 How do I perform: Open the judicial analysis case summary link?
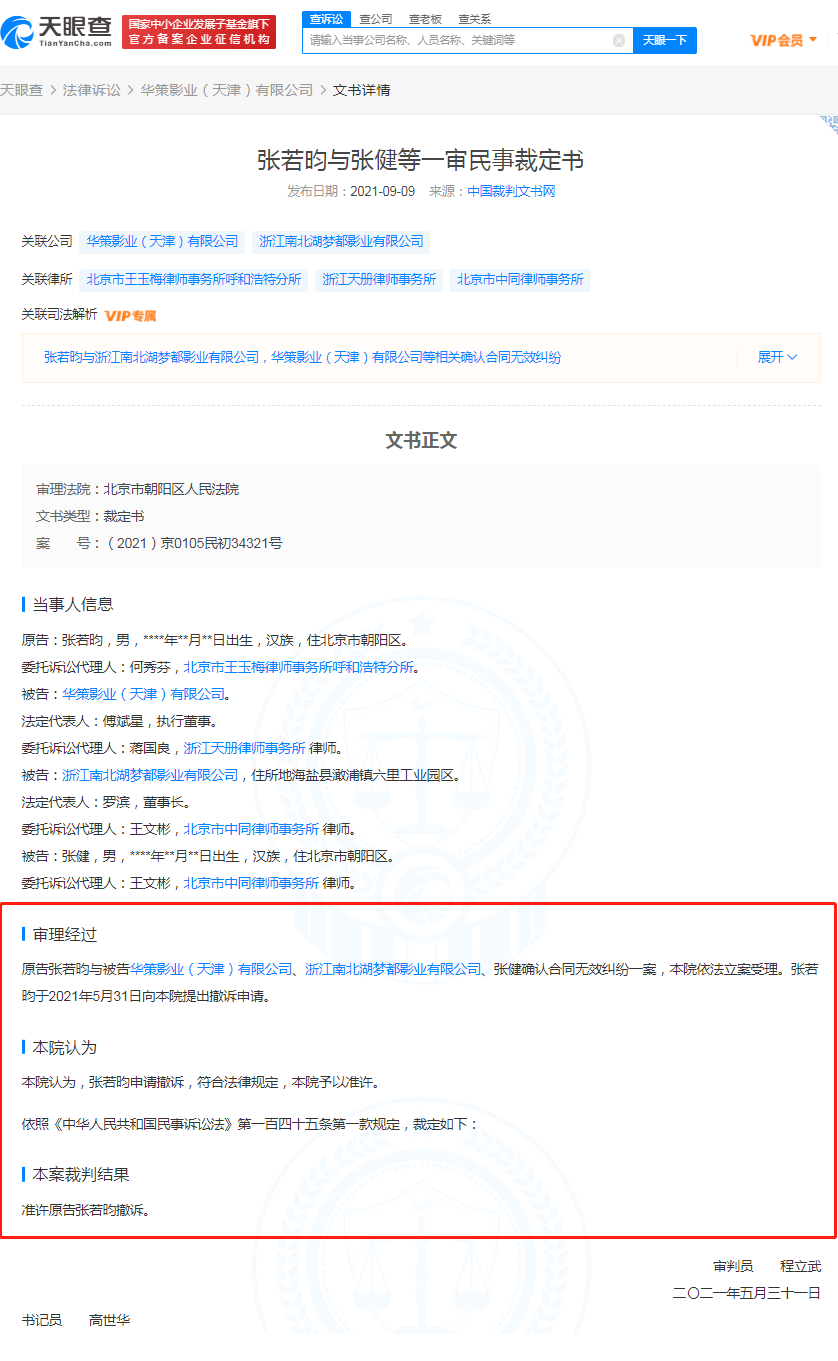[x=302, y=357]
